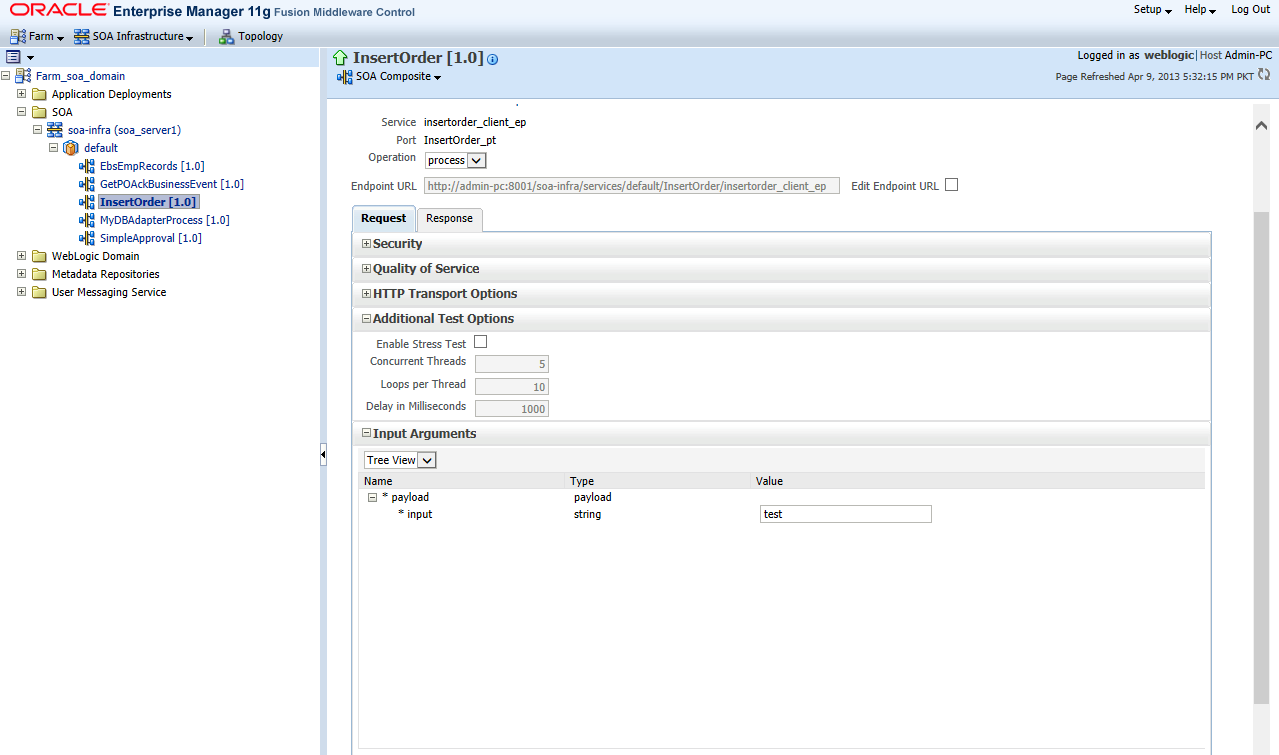The width and height of the screenshot is (1279, 755).
Task: Click the refresh page icon near the timestamp
Action: [1264, 75]
